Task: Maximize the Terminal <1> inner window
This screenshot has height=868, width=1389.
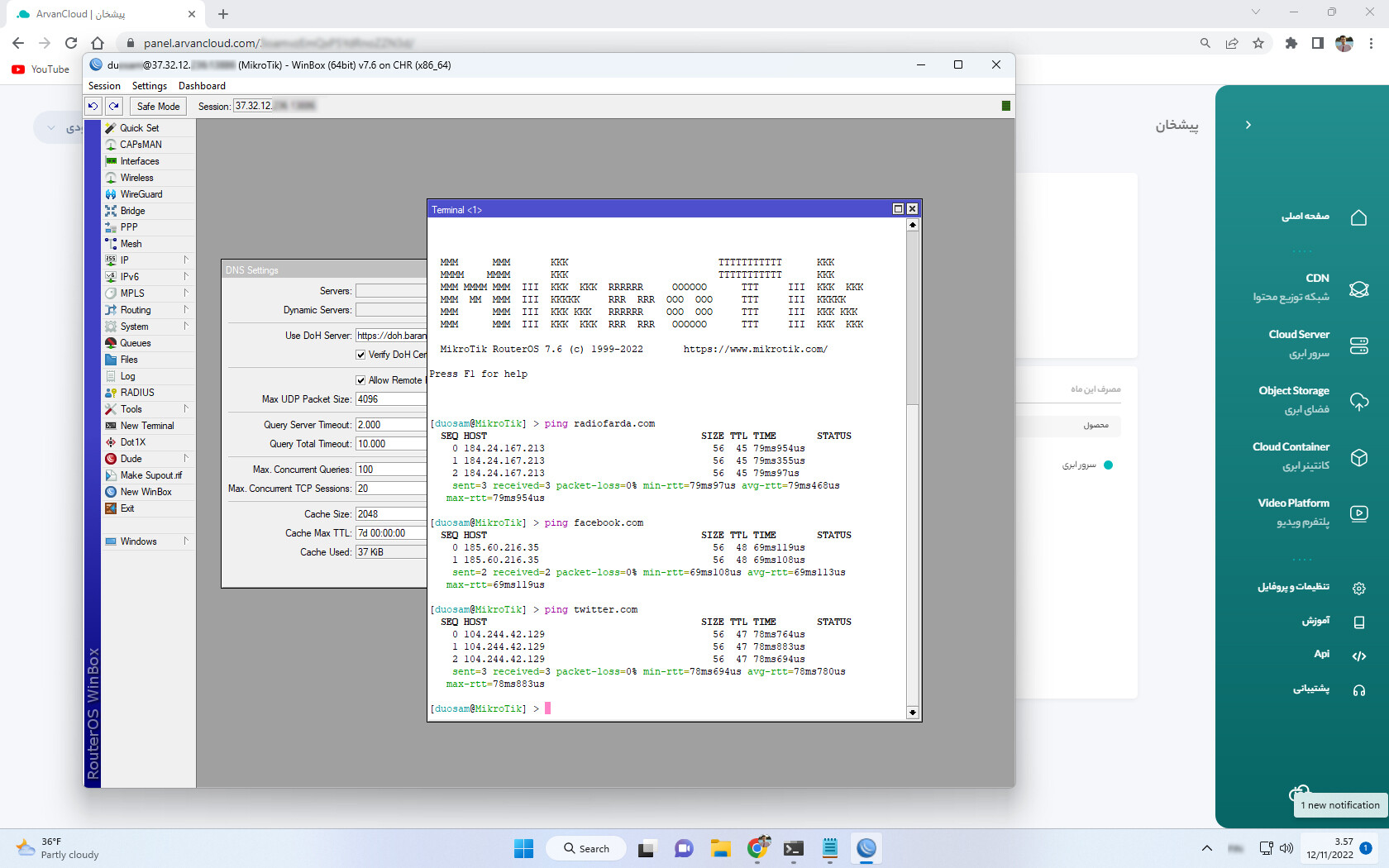Action: [898, 209]
